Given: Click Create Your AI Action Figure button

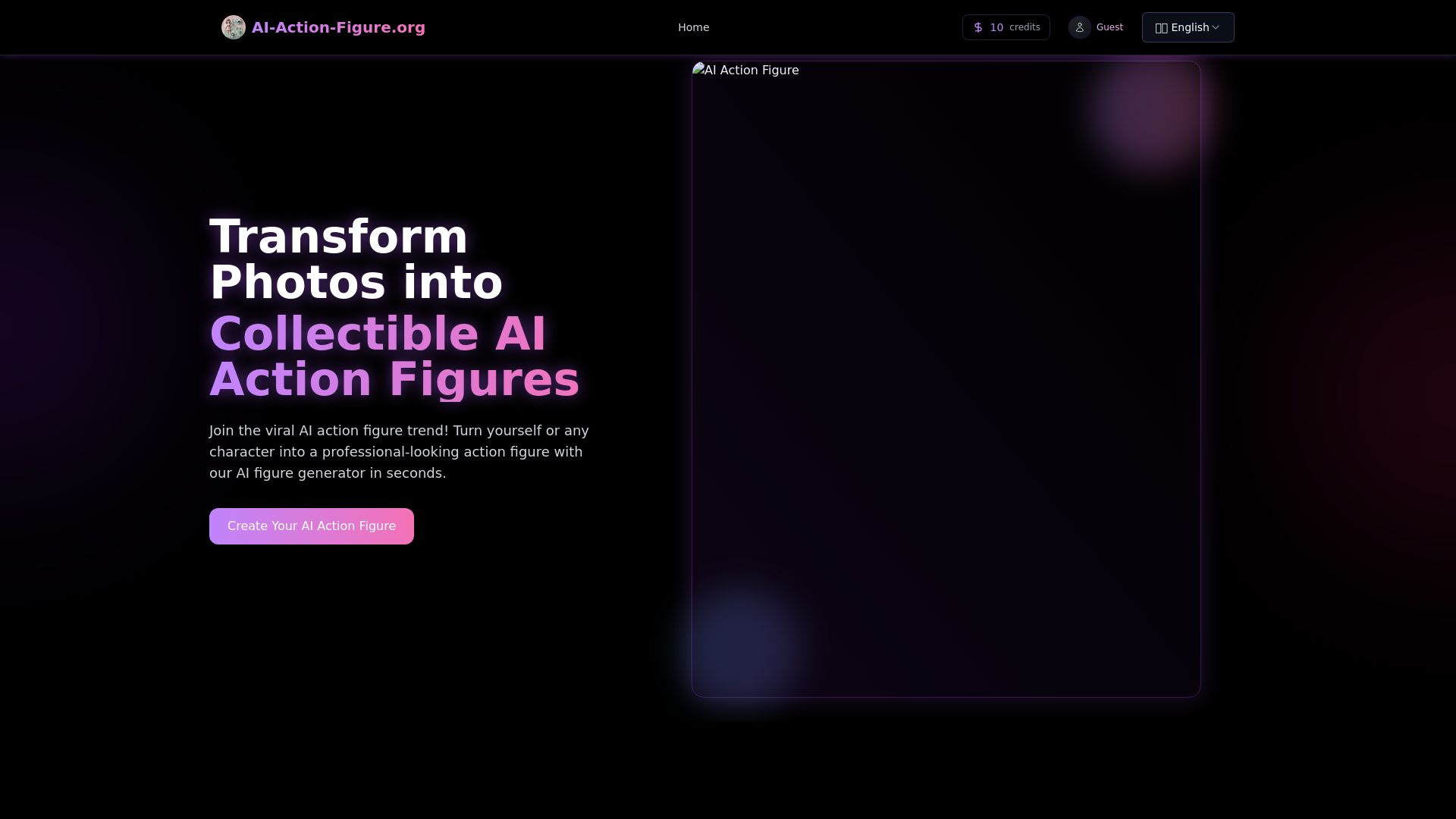Looking at the screenshot, I should [311, 526].
